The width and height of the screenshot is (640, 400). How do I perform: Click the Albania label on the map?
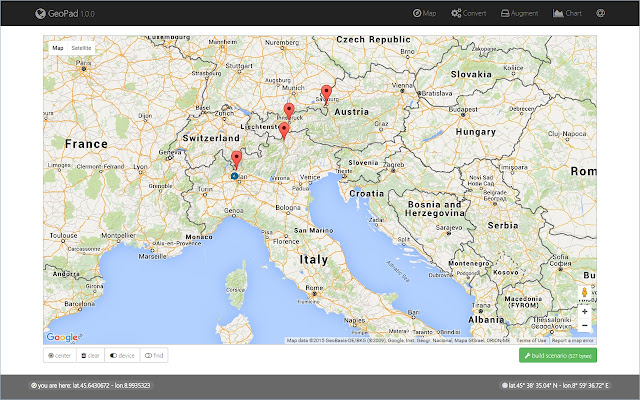486,320
